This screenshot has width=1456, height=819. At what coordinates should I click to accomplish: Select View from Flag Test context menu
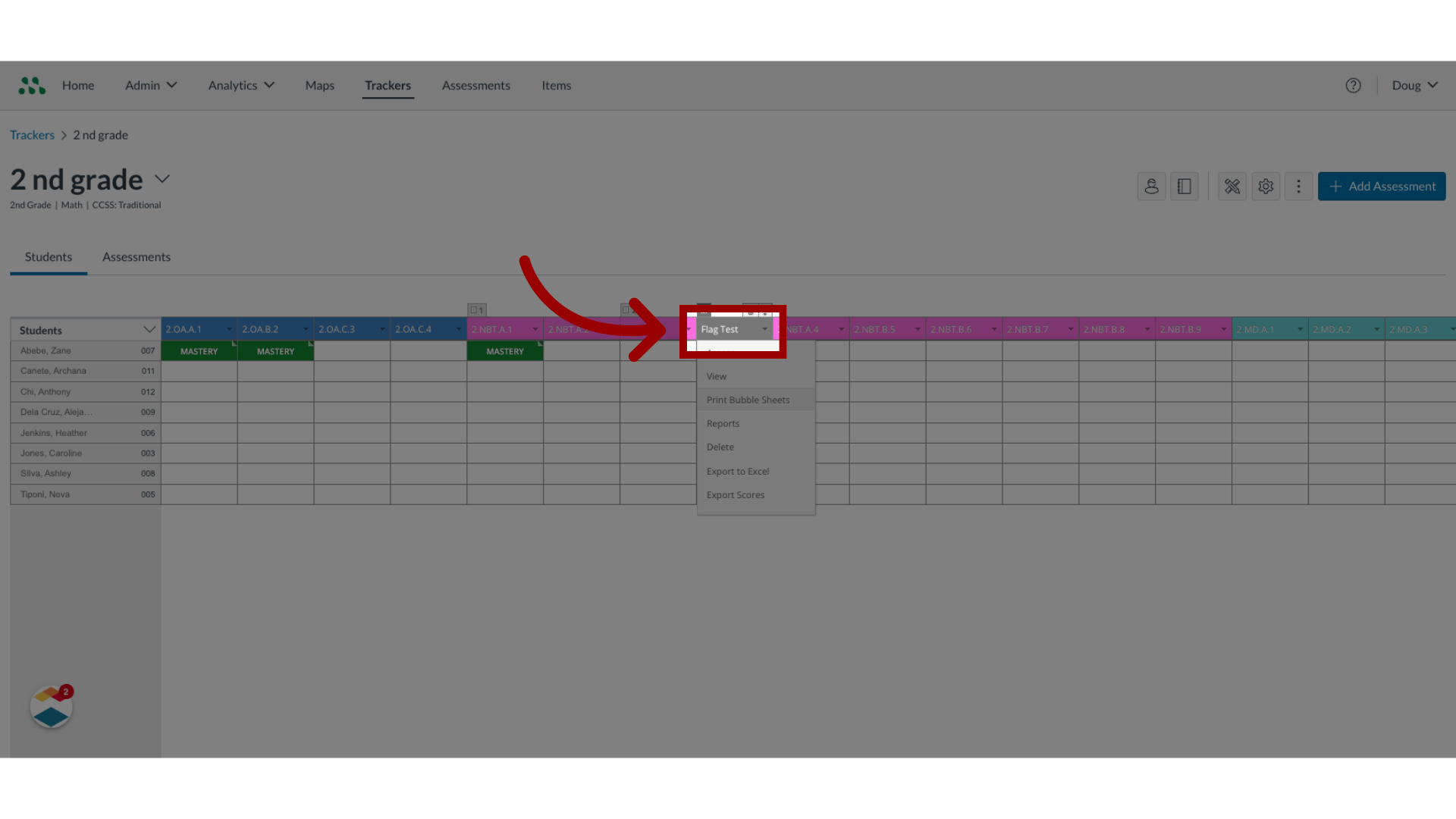pos(716,375)
